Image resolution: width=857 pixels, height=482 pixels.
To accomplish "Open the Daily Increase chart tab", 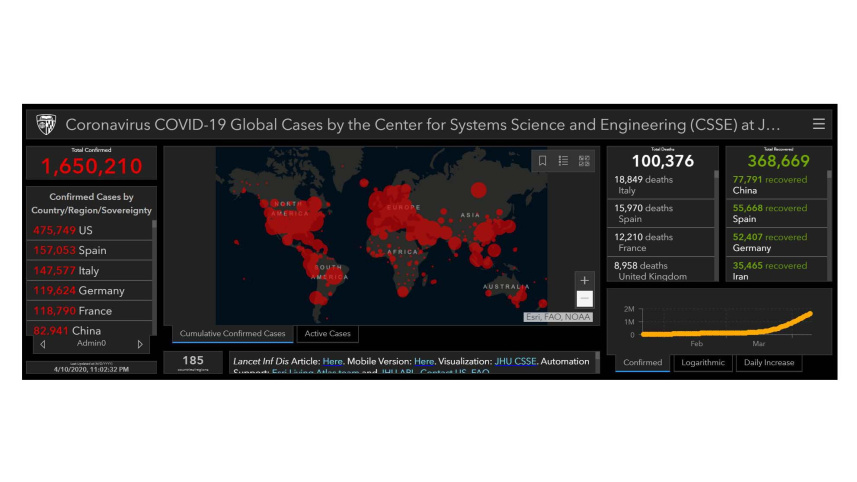I will 767,362.
